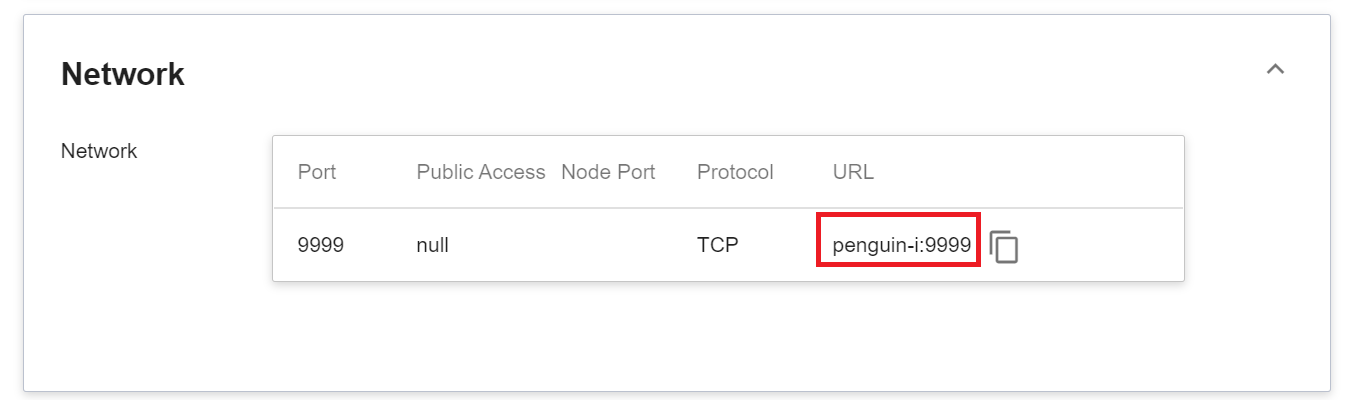Click blank header area right of URL

1030,172
